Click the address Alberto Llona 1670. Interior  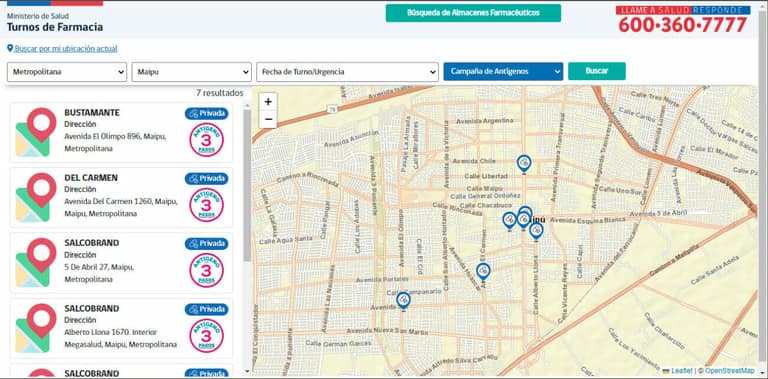pyautogui.click(x=111, y=332)
